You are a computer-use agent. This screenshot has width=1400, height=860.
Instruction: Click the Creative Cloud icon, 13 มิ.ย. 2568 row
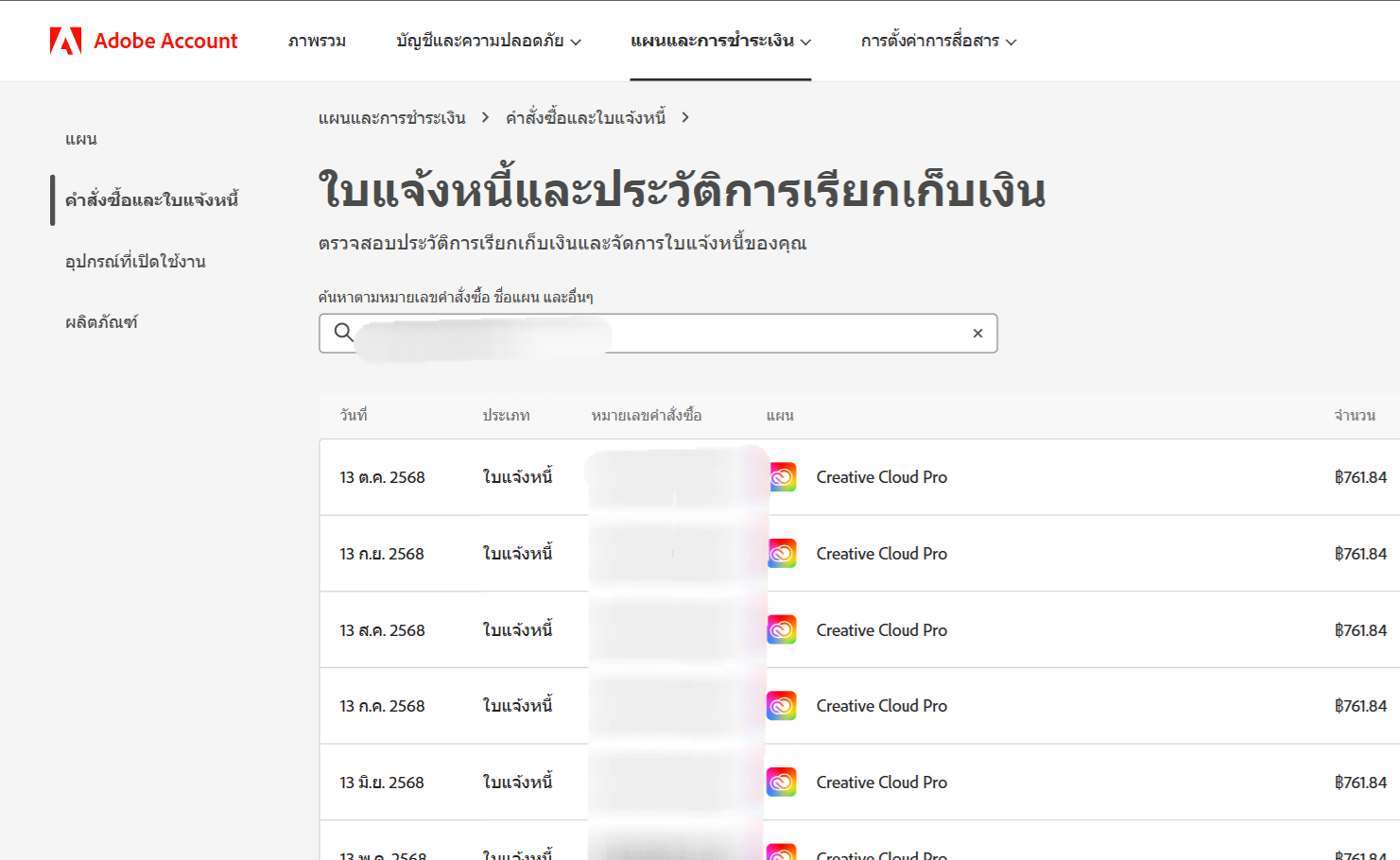coord(782,783)
